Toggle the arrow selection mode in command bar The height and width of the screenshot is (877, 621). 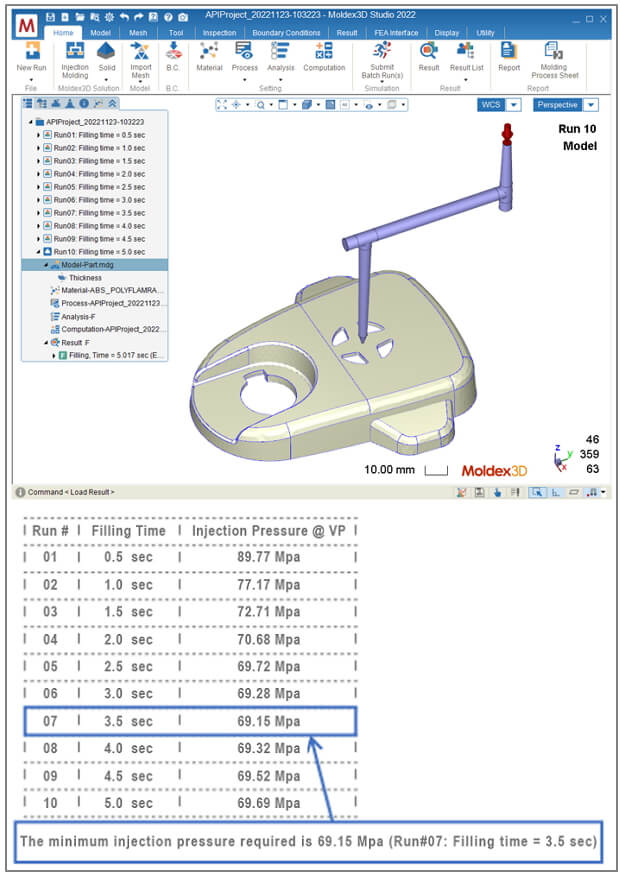click(537, 492)
